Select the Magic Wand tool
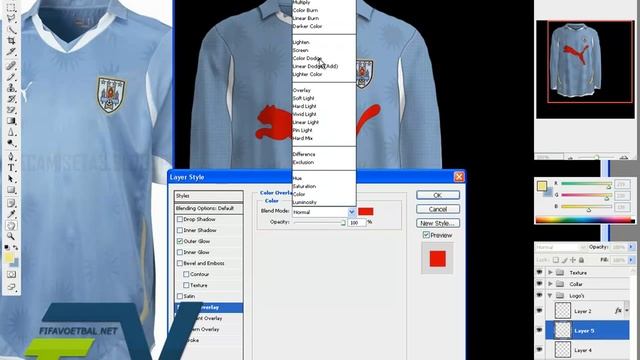 coord(11,29)
